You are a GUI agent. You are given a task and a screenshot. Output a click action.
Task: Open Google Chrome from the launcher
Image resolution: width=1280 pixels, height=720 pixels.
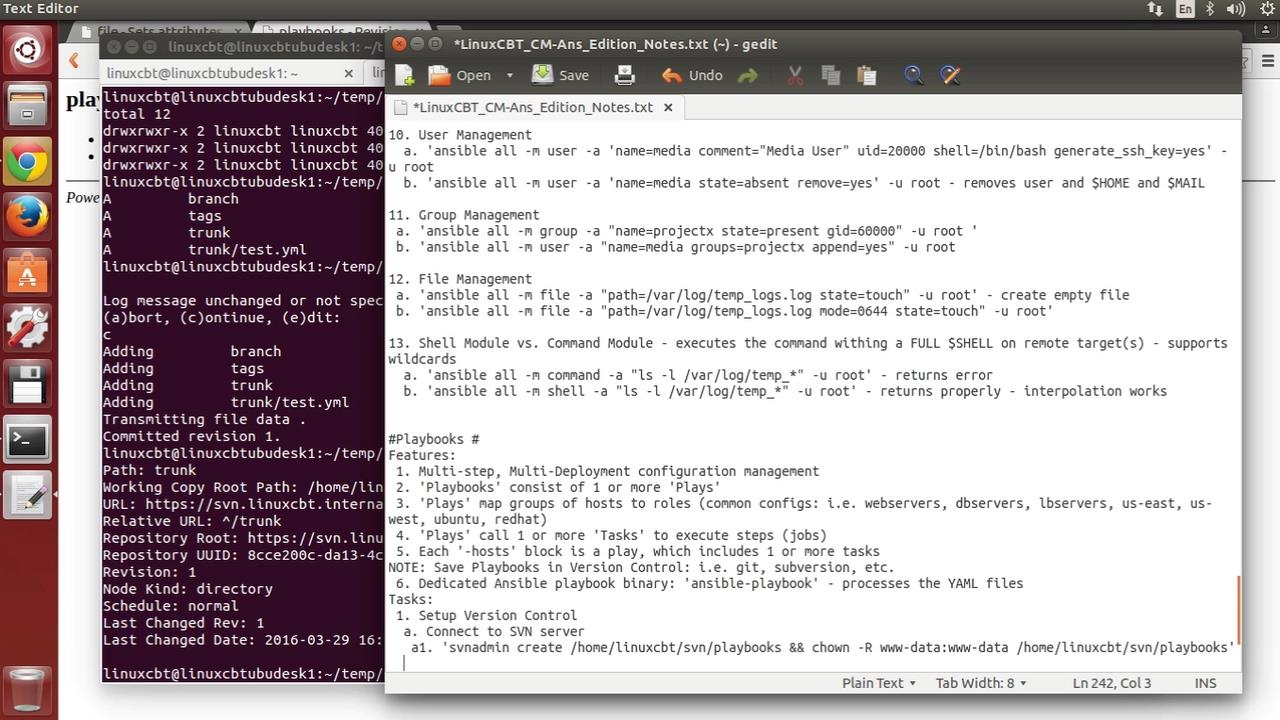(27, 161)
